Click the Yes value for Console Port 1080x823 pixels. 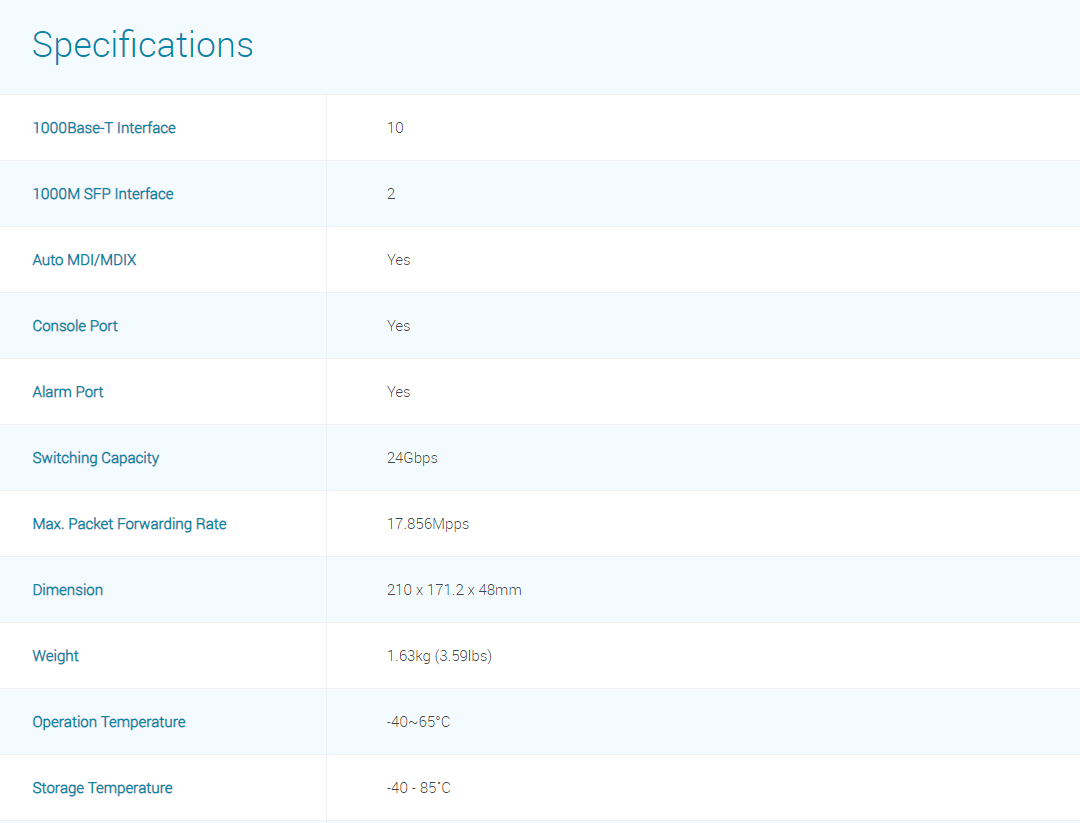click(398, 326)
